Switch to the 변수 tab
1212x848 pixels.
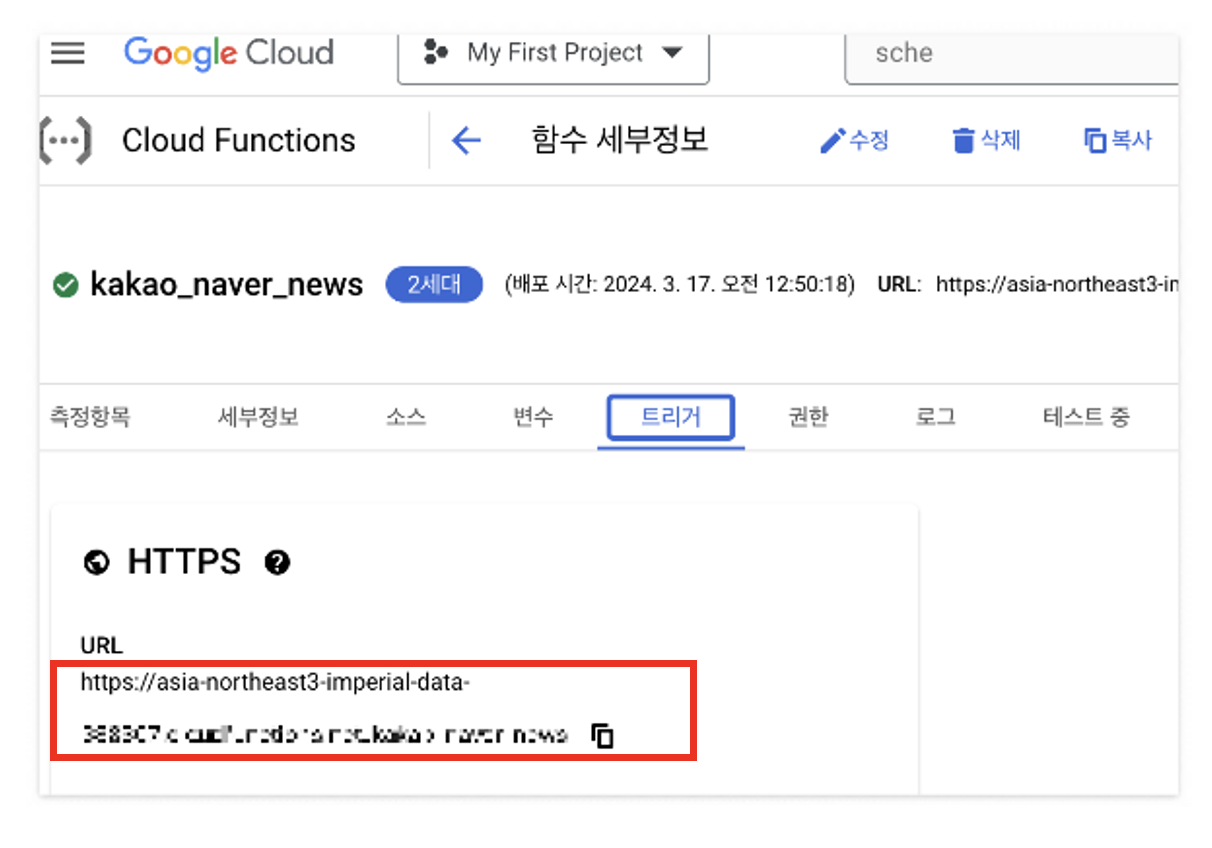point(534,417)
